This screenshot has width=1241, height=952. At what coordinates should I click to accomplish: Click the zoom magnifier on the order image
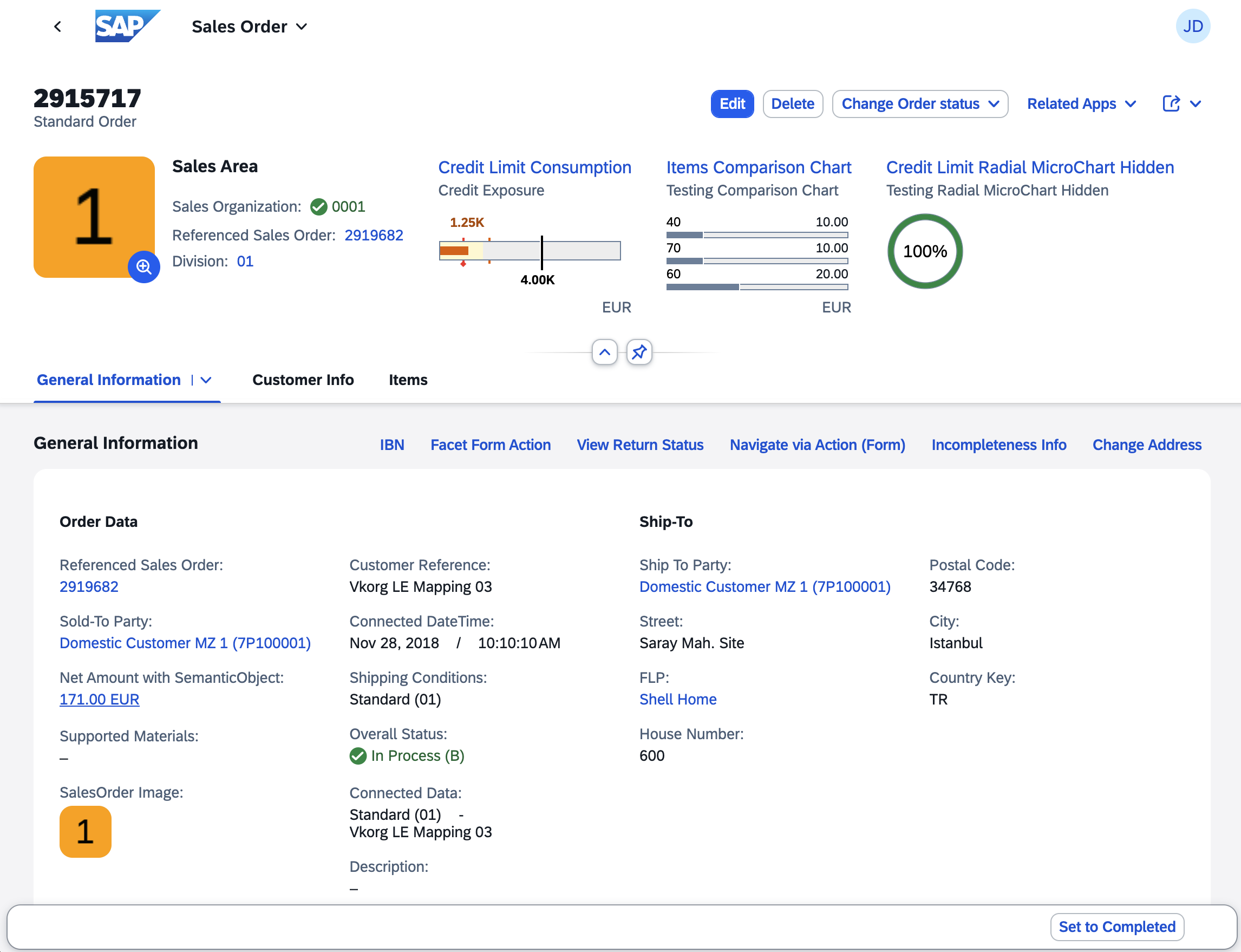point(144,266)
